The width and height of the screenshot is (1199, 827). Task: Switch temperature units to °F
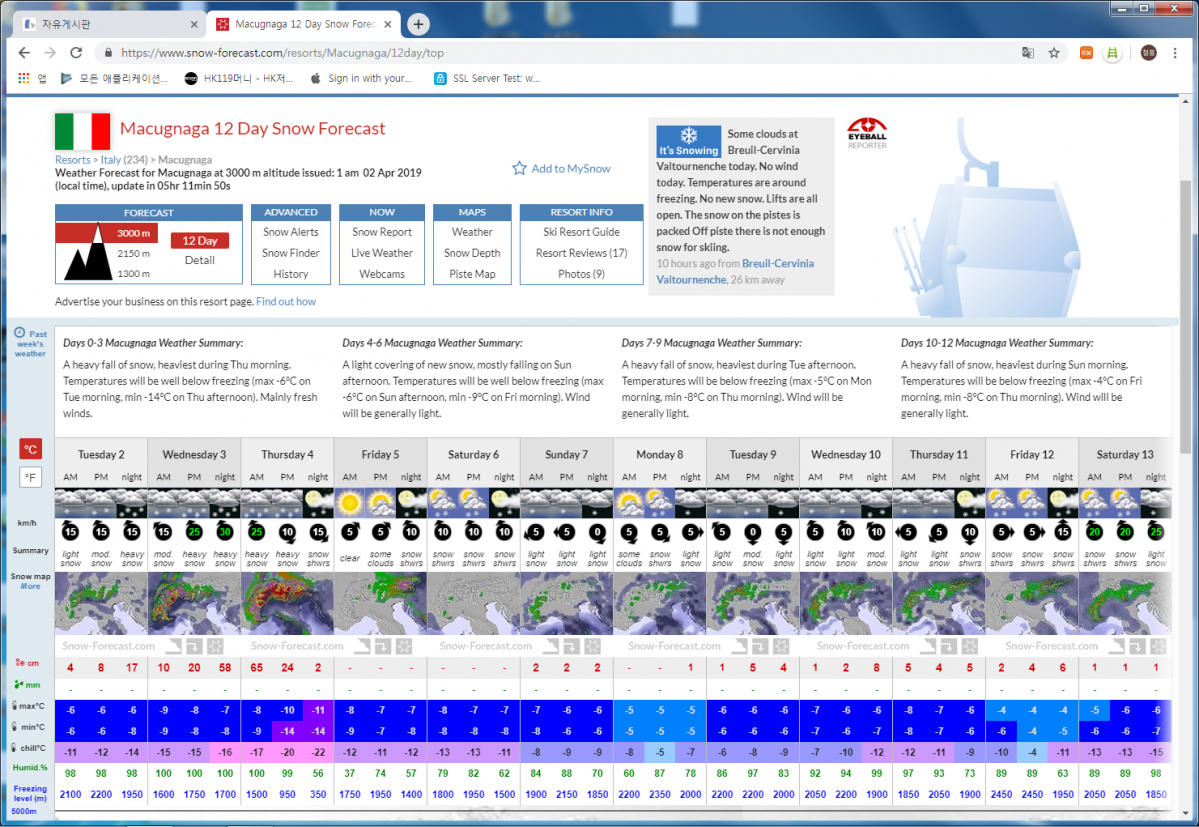click(30, 478)
